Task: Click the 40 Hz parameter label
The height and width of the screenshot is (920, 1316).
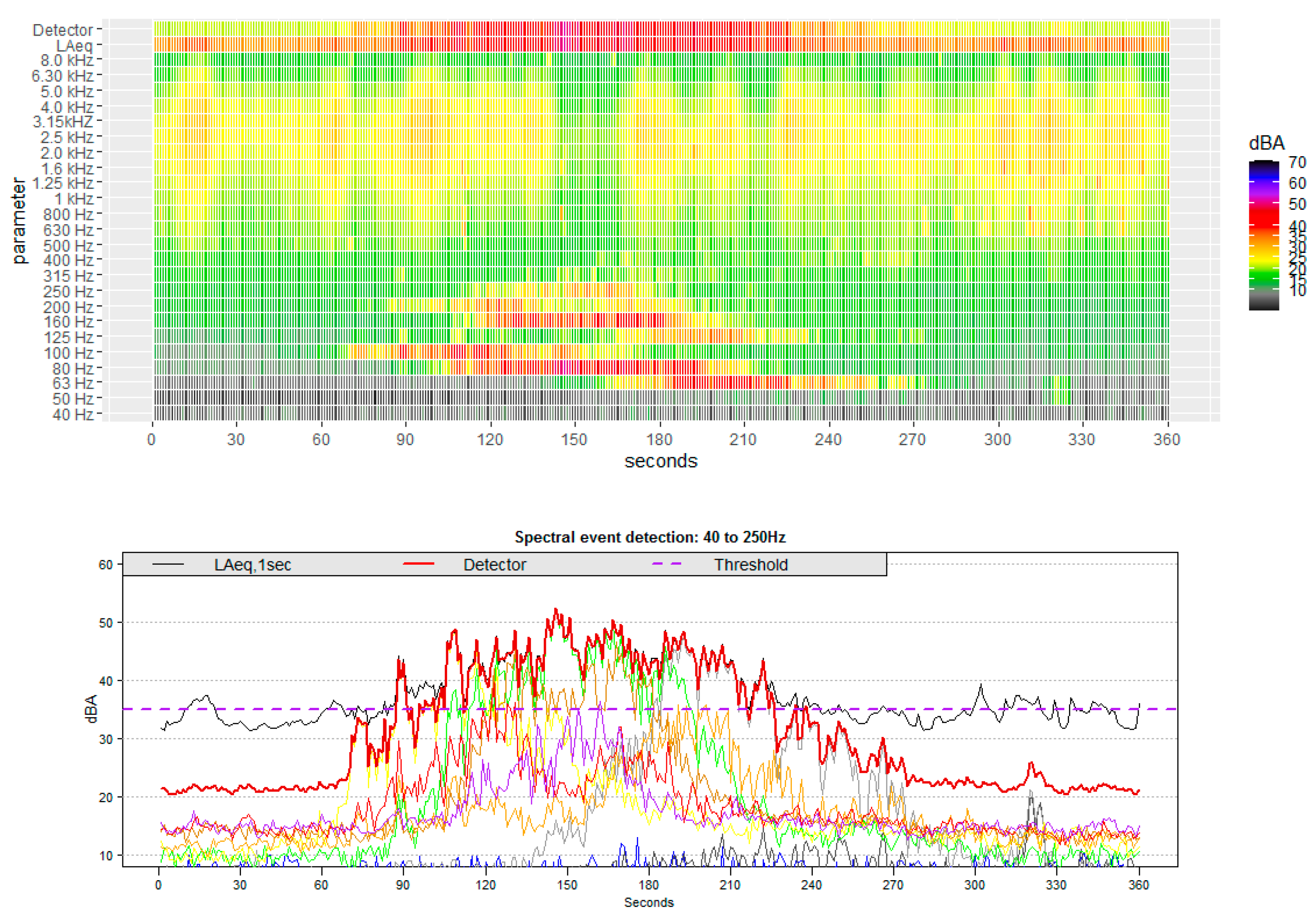Action: (72, 414)
